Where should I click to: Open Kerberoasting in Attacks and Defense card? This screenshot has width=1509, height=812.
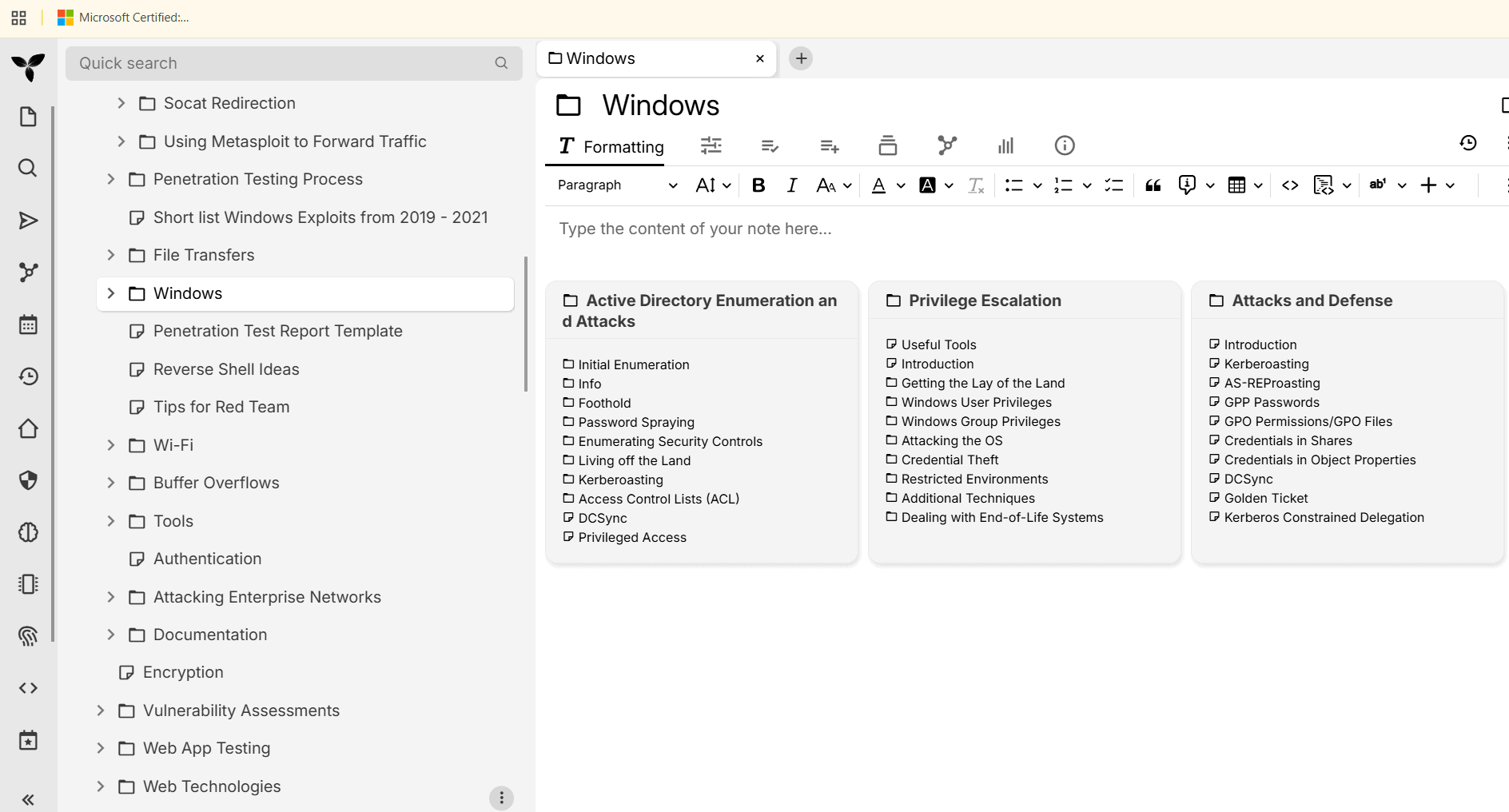pyautogui.click(x=1266, y=364)
